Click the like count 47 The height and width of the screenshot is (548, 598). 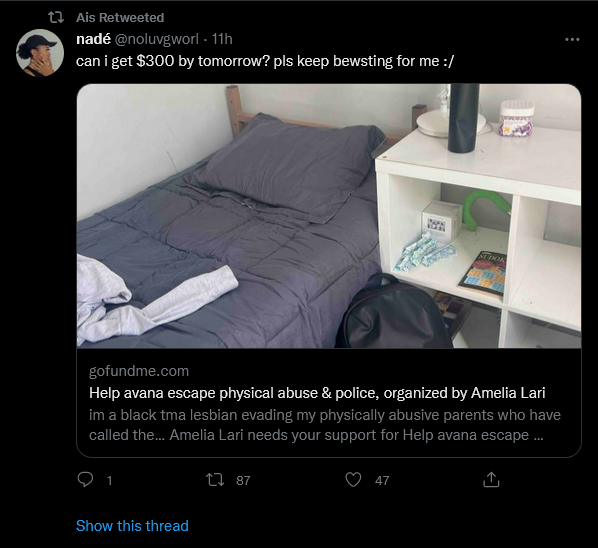pos(382,481)
